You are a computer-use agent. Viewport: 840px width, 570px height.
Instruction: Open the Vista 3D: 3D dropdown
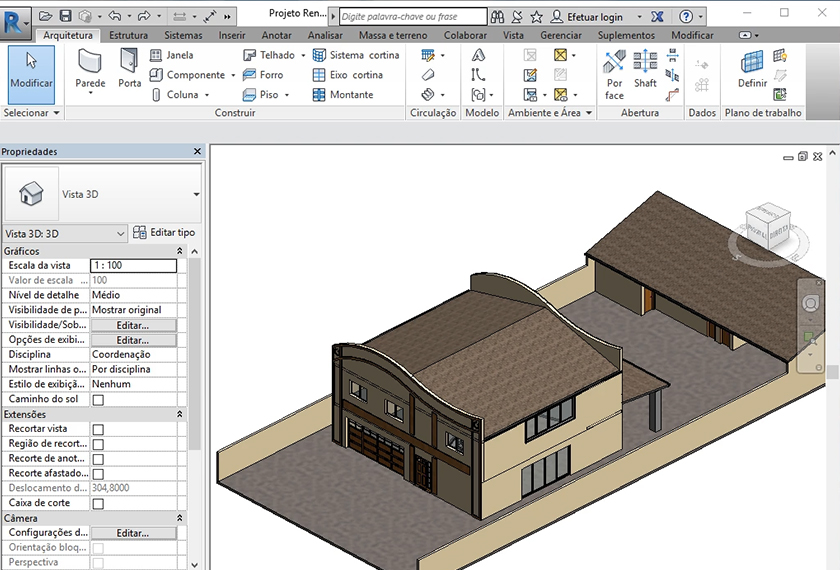coord(66,233)
